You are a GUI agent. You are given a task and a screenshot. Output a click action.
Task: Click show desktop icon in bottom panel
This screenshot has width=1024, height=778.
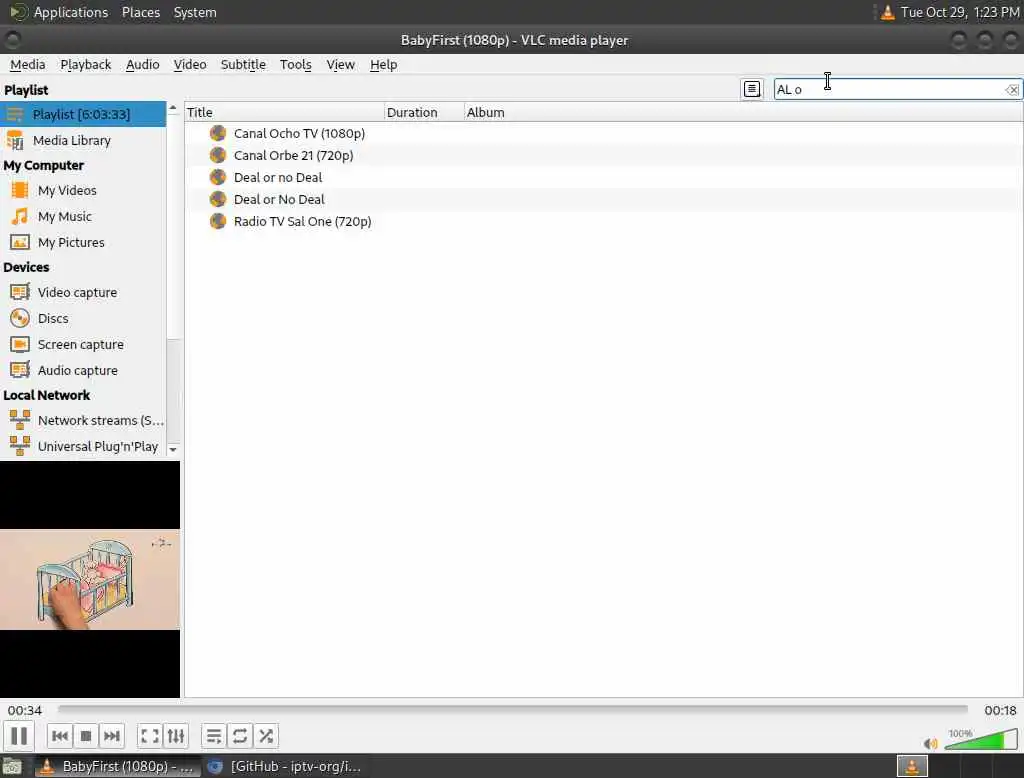tap(12, 766)
